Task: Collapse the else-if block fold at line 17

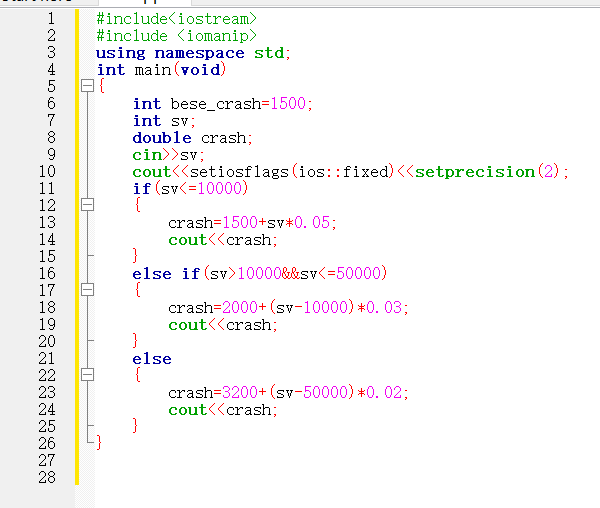Action: point(87,290)
